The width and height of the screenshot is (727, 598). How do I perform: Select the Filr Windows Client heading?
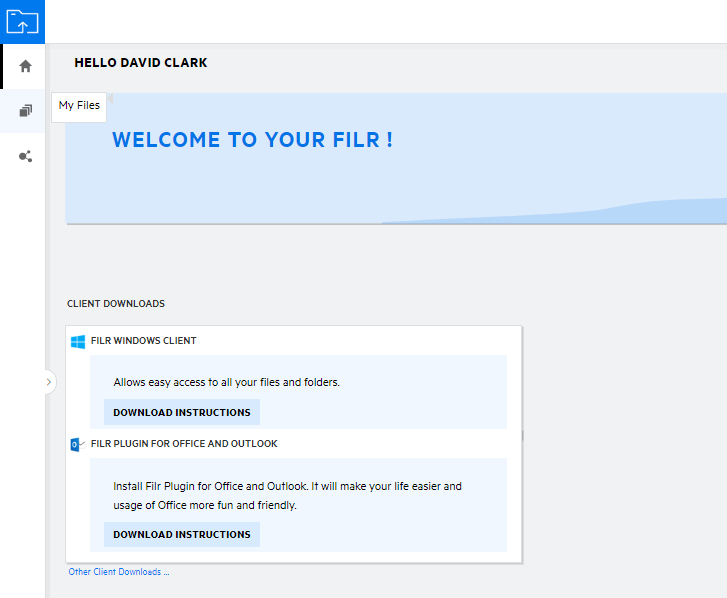(x=143, y=341)
